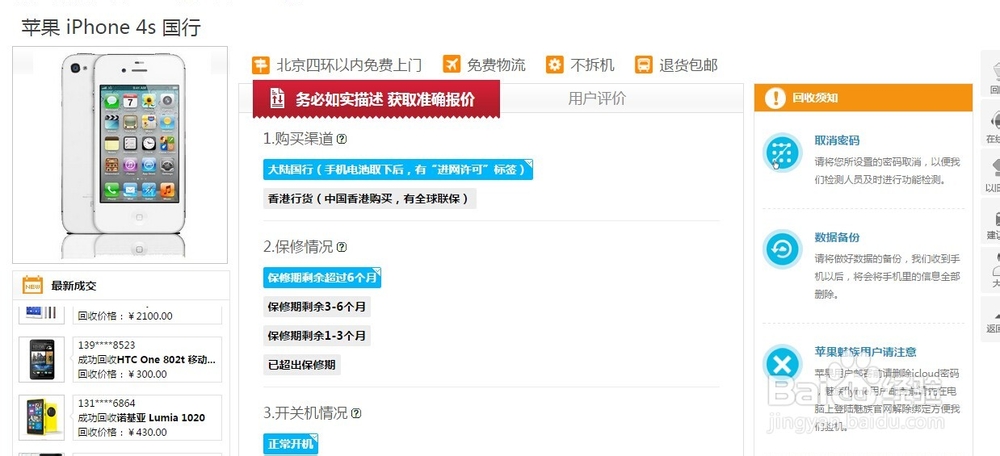
Task: Open the 务必如实描述 获取准确报价 tab
Action: 376,99
